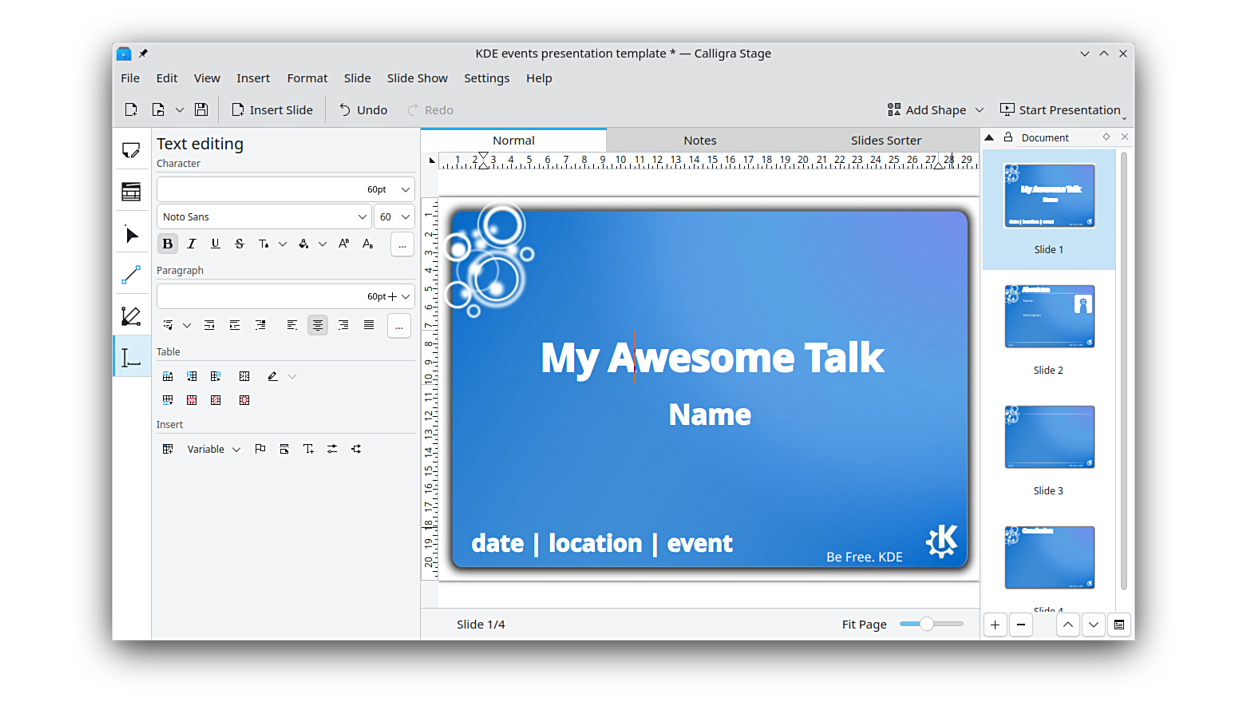Viewport: 1248px width, 702px height.
Task: Select the Slide 2 thumbnail
Action: [x=1048, y=317]
